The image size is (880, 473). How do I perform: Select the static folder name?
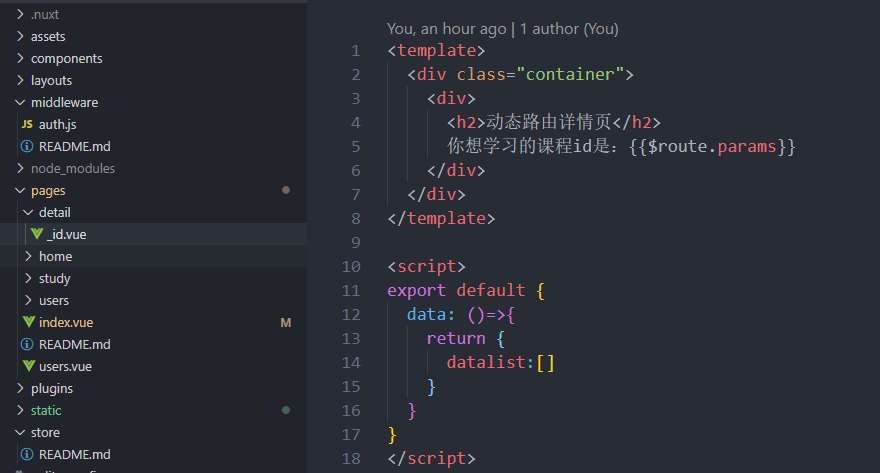point(46,411)
